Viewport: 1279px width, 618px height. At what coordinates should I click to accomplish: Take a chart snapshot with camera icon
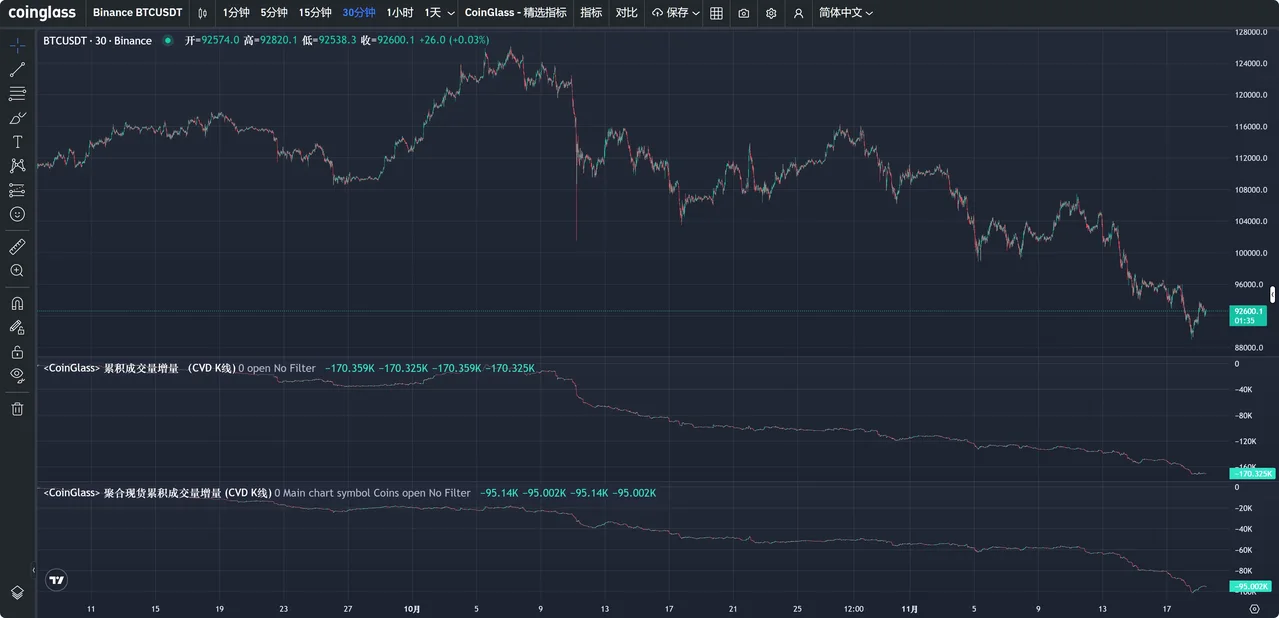(743, 13)
